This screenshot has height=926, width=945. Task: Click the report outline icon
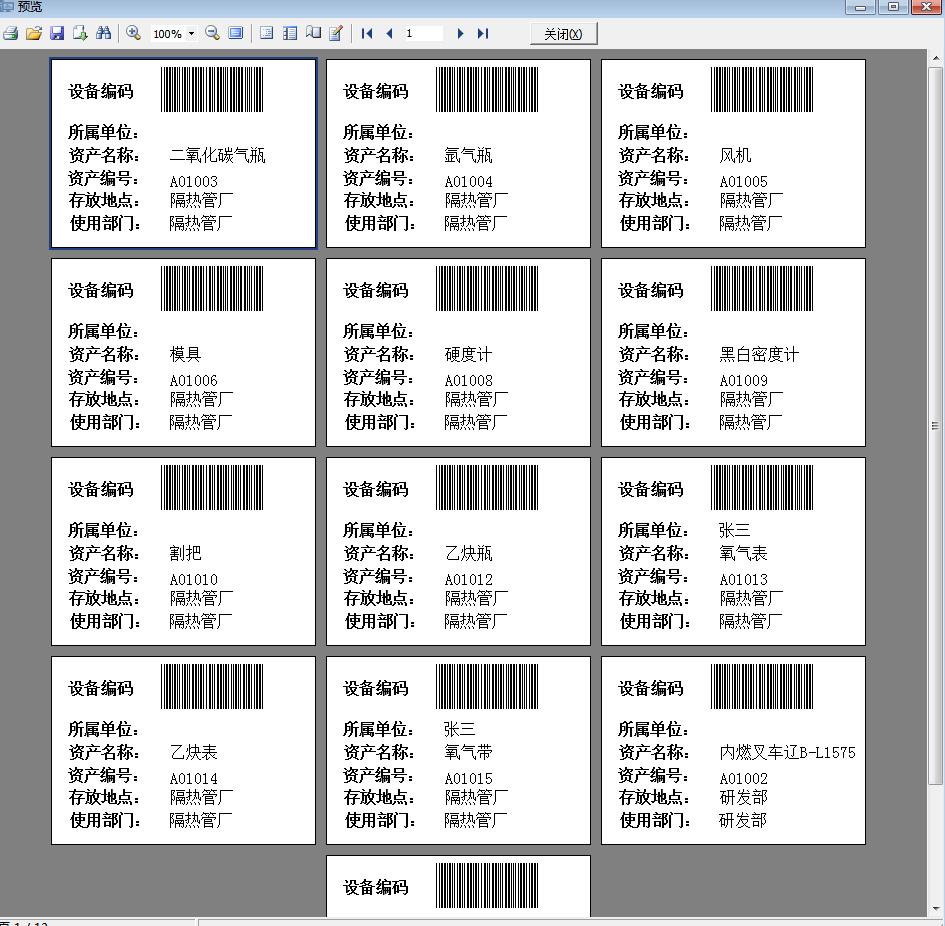coord(266,33)
